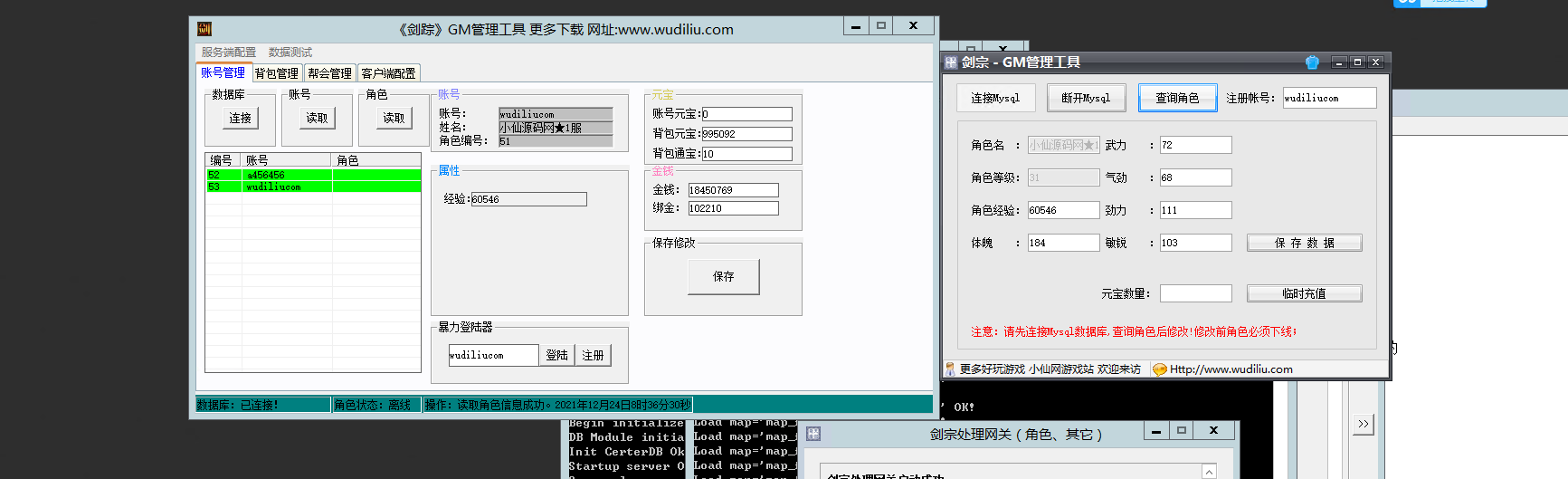Click the 体魄 field showing 184
The width and height of the screenshot is (1568, 479).
[1063, 243]
